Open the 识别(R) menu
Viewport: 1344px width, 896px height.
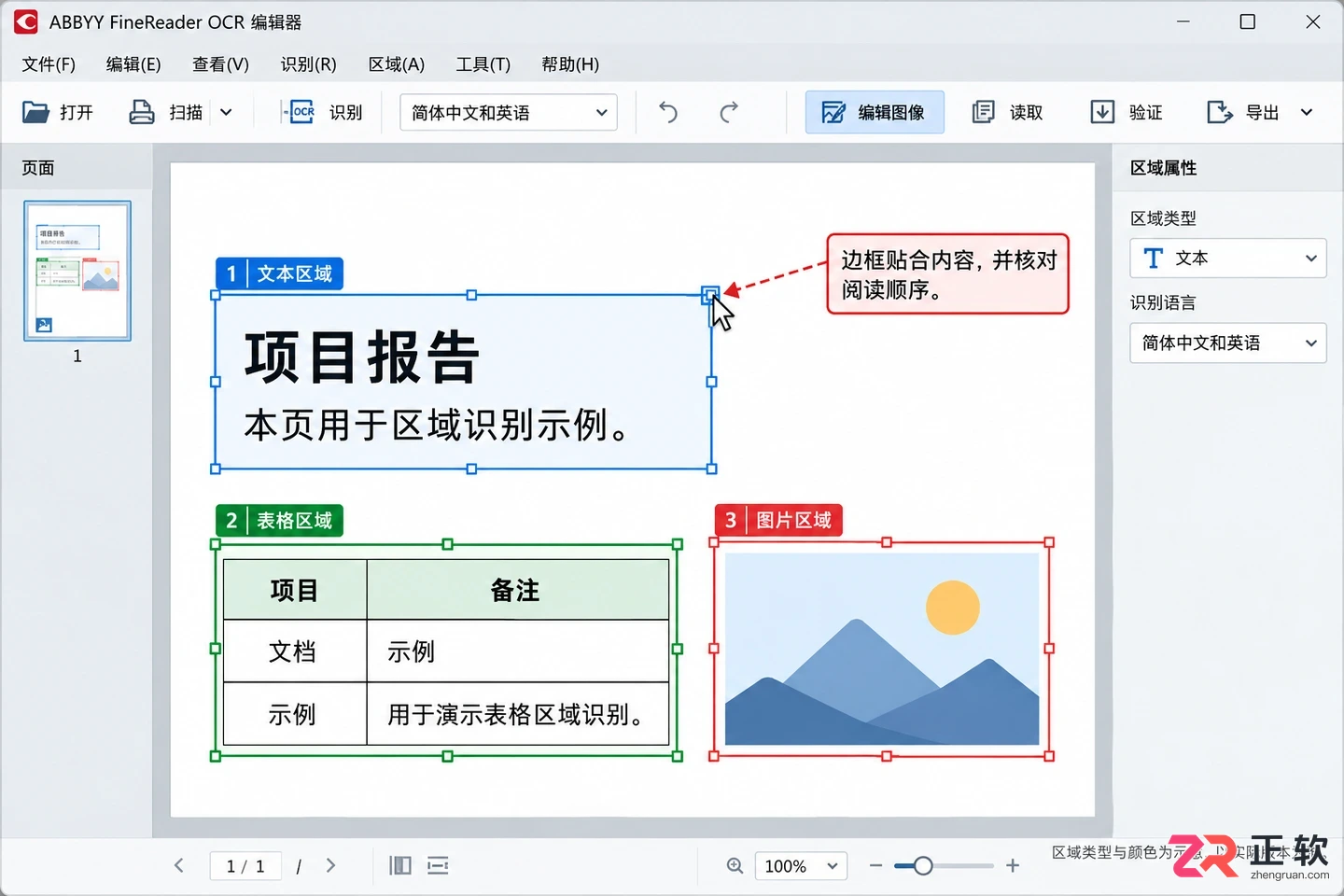pyautogui.click(x=308, y=64)
